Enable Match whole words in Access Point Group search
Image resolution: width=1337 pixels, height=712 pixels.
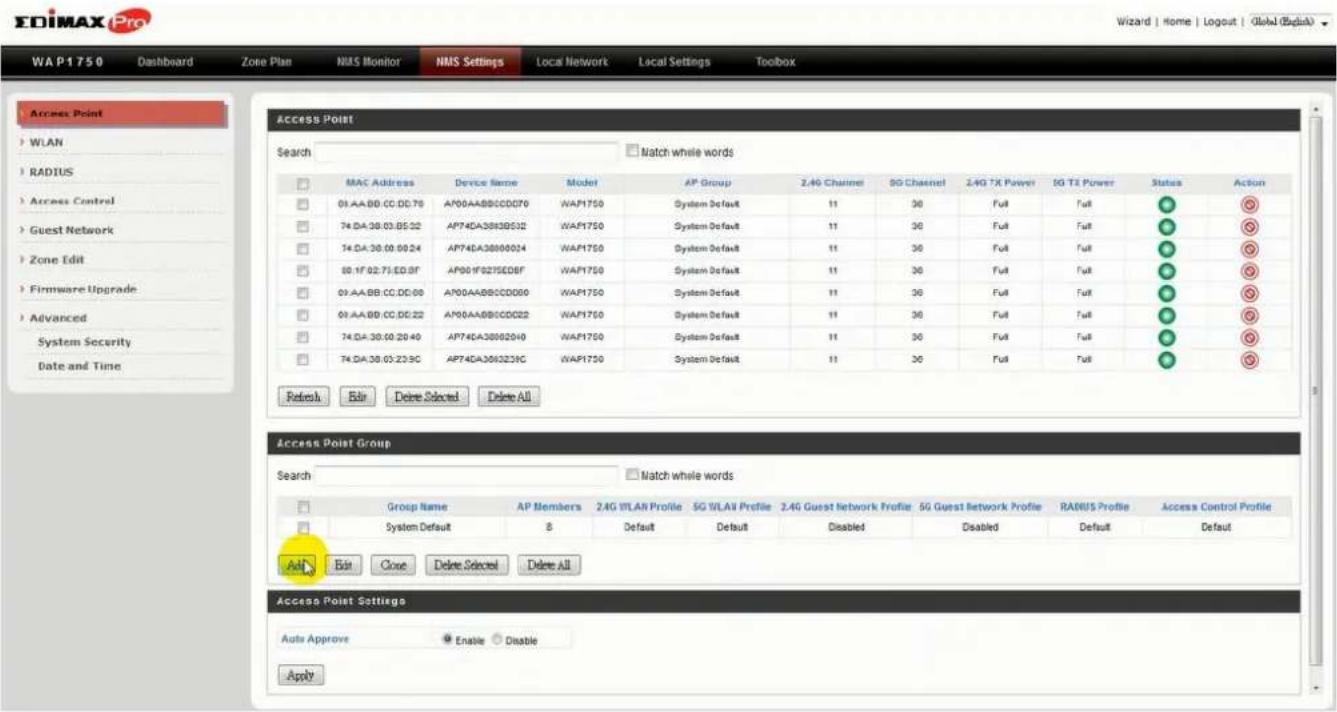(632, 475)
